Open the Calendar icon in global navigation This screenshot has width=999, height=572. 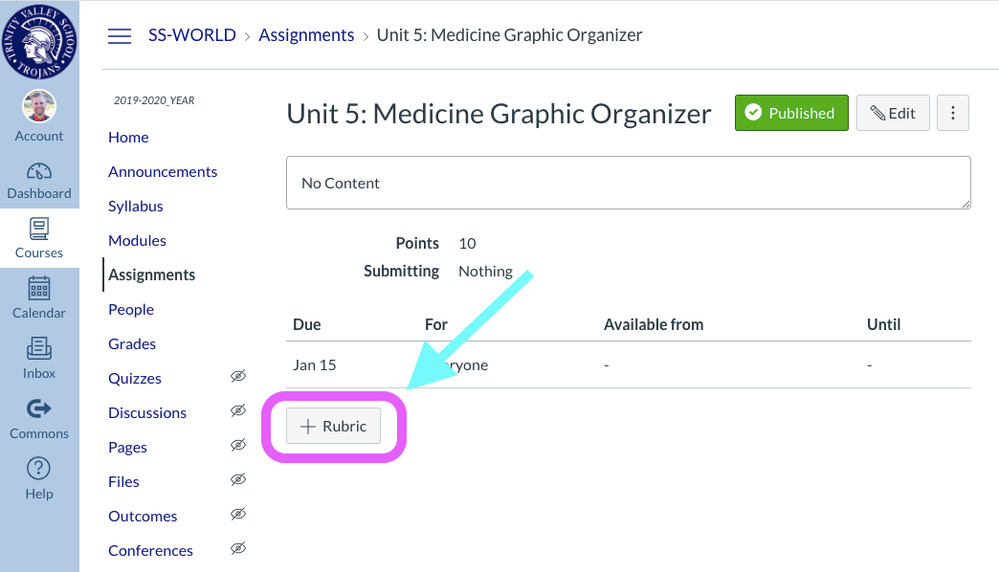[39, 289]
